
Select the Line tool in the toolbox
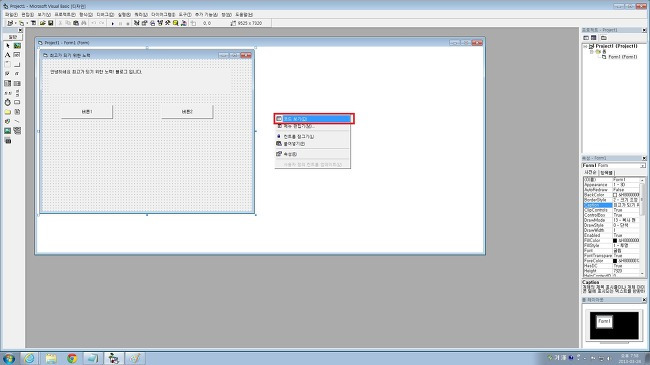pyautogui.click(x=17, y=121)
